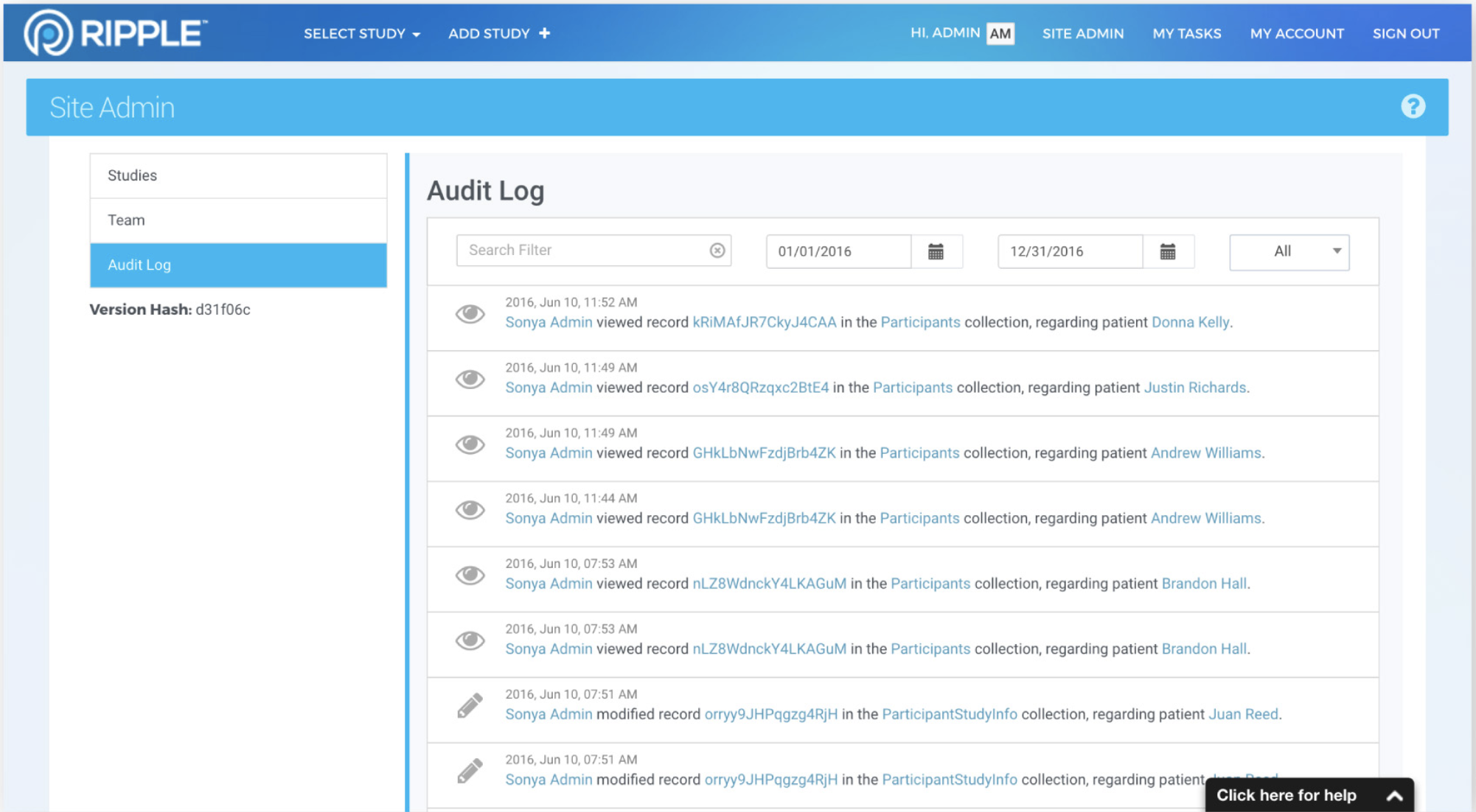The image size is (1476, 812).
Task: Go to My Tasks in top menu
Action: click(x=1186, y=34)
